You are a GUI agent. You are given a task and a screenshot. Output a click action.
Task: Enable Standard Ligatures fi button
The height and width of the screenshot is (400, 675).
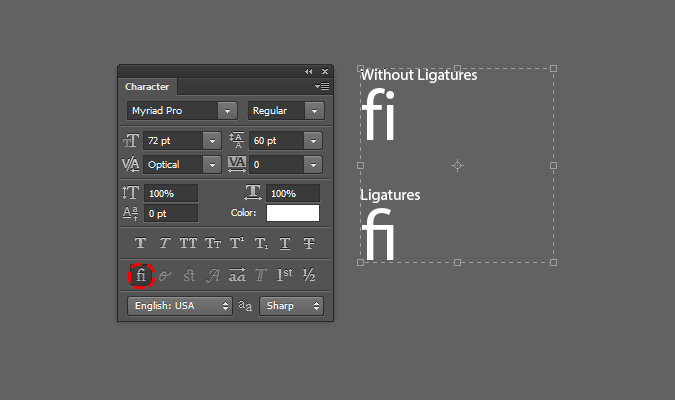tap(141, 275)
